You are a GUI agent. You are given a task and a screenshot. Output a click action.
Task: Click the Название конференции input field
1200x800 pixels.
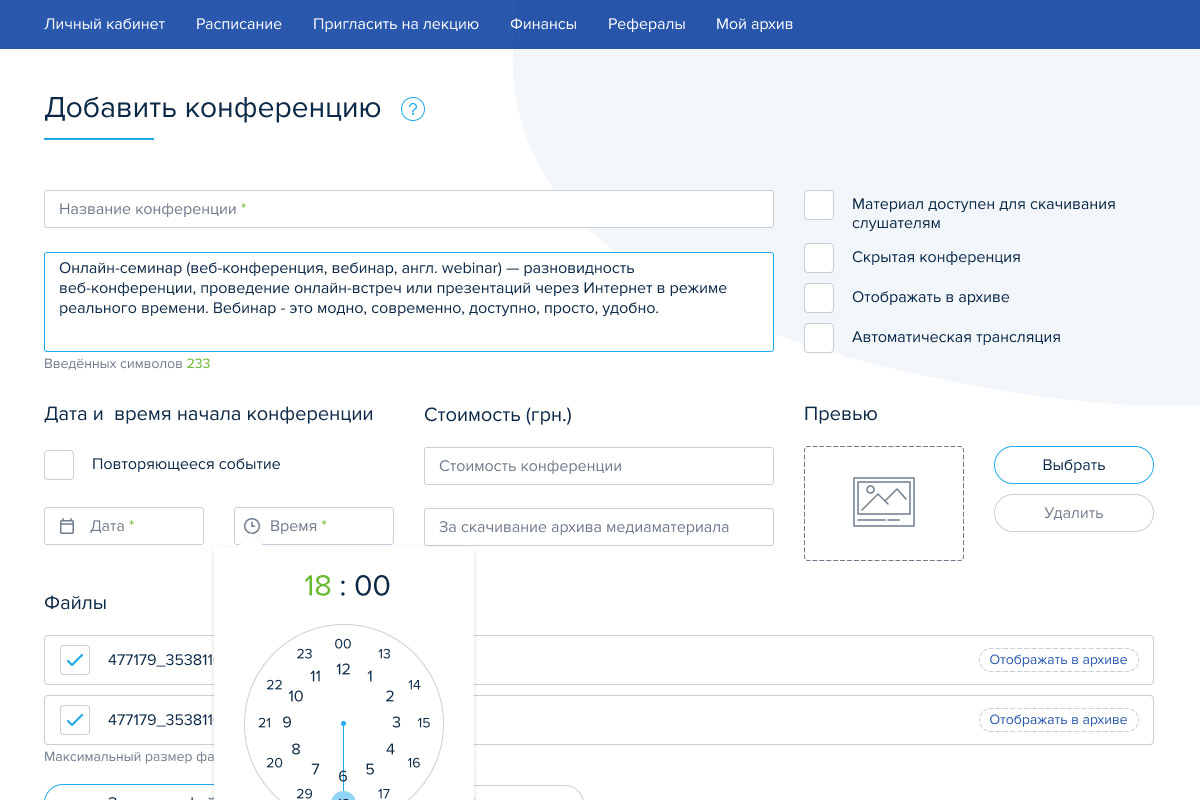tap(408, 209)
